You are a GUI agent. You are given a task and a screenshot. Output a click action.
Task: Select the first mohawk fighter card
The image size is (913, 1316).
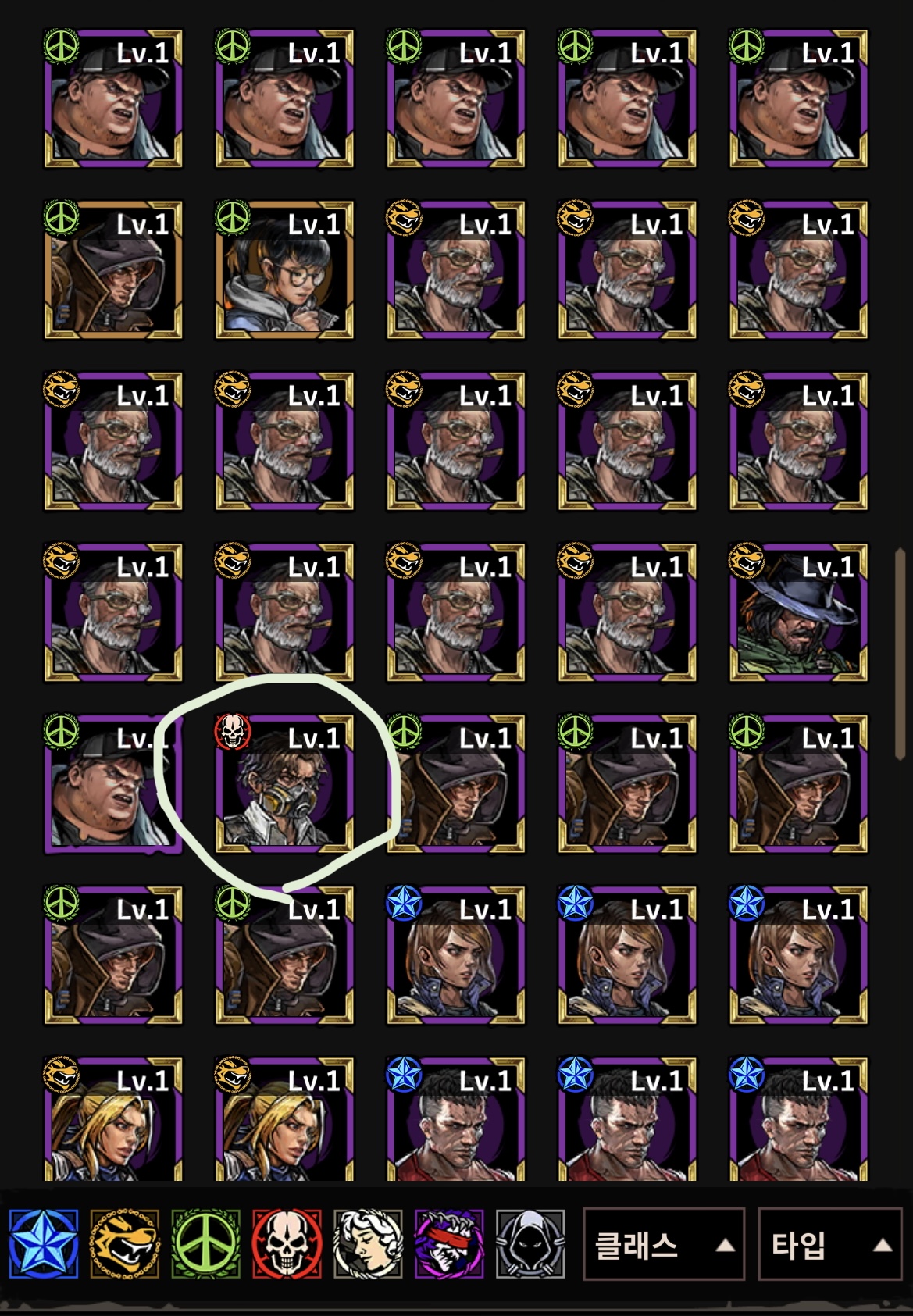(x=455, y=1118)
